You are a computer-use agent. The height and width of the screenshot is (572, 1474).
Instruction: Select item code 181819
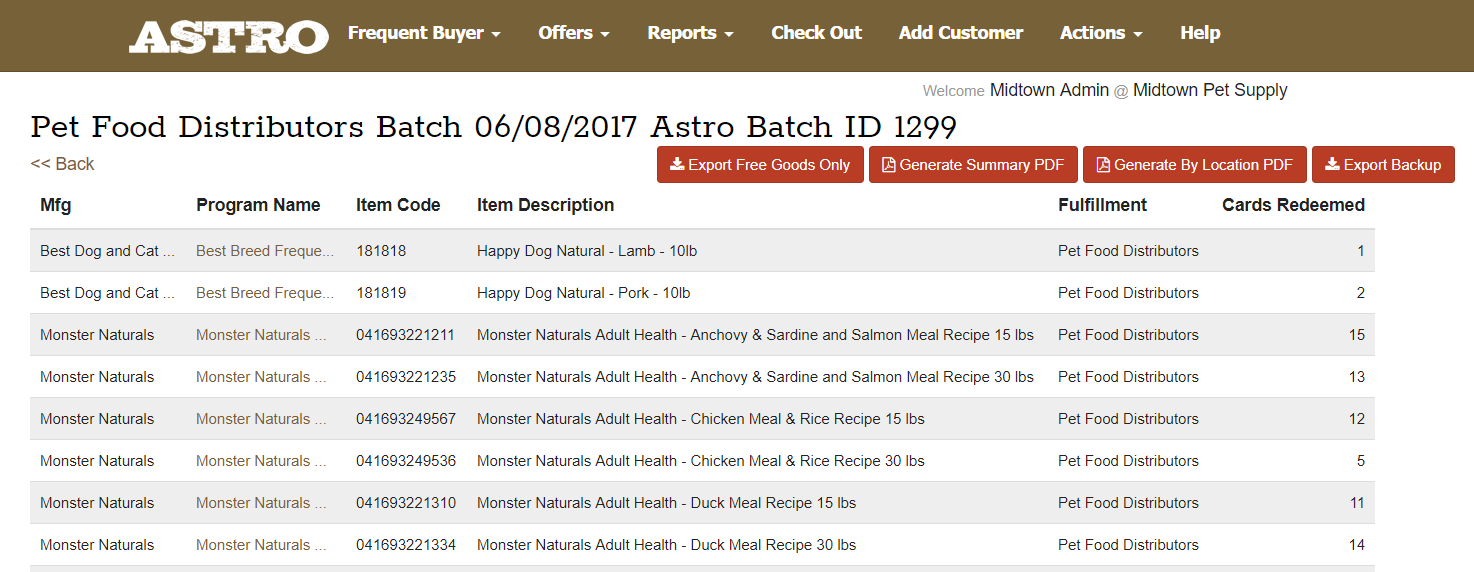(381, 293)
